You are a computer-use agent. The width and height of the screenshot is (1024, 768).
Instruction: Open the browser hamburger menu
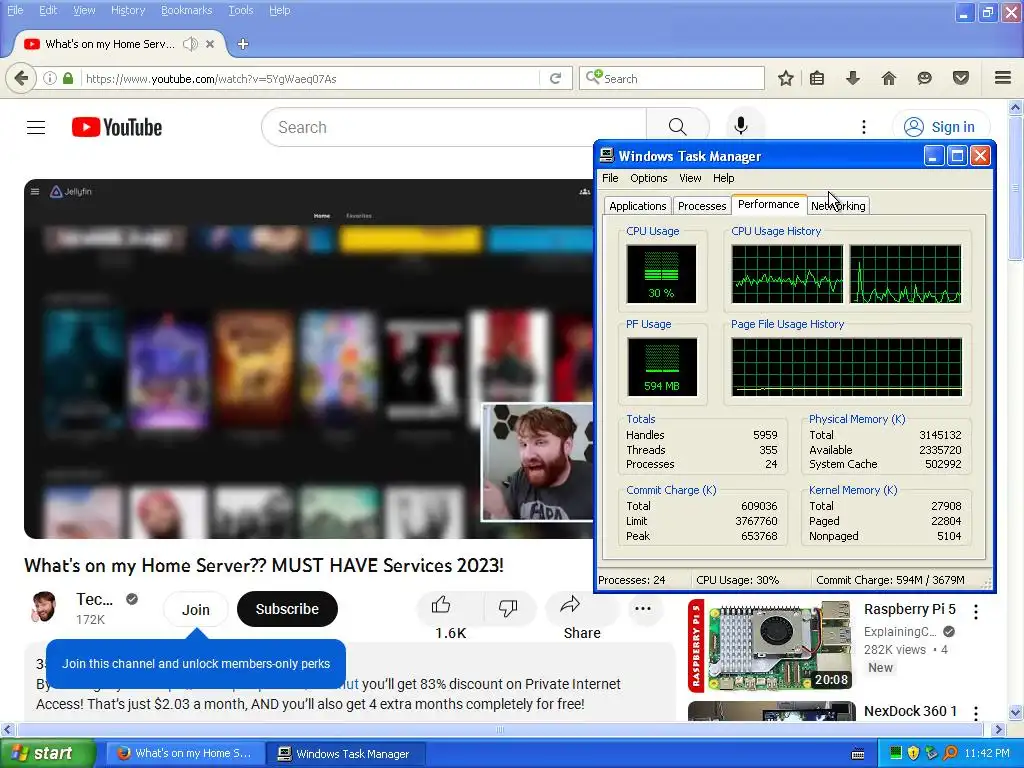pos(1003,78)
